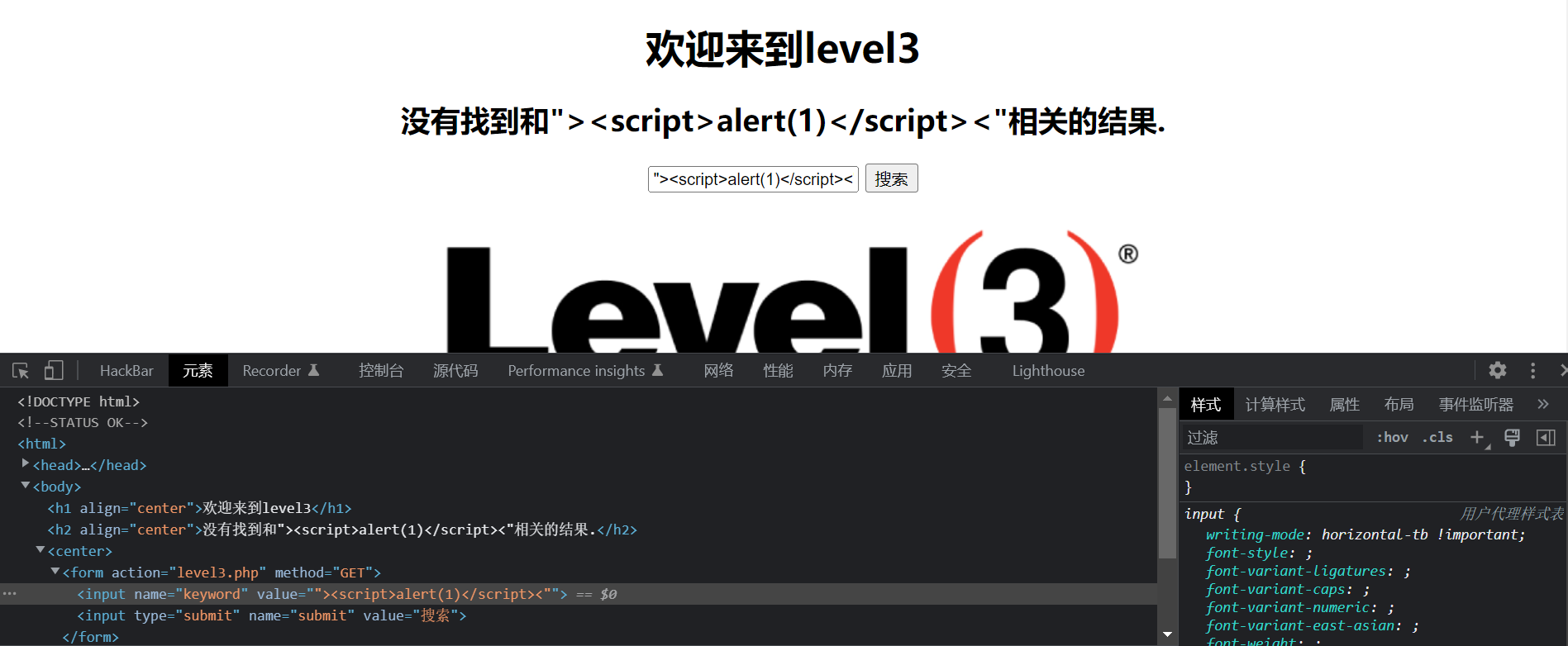Click the writing-mode style property
1568x646 pixels.
1365,534
